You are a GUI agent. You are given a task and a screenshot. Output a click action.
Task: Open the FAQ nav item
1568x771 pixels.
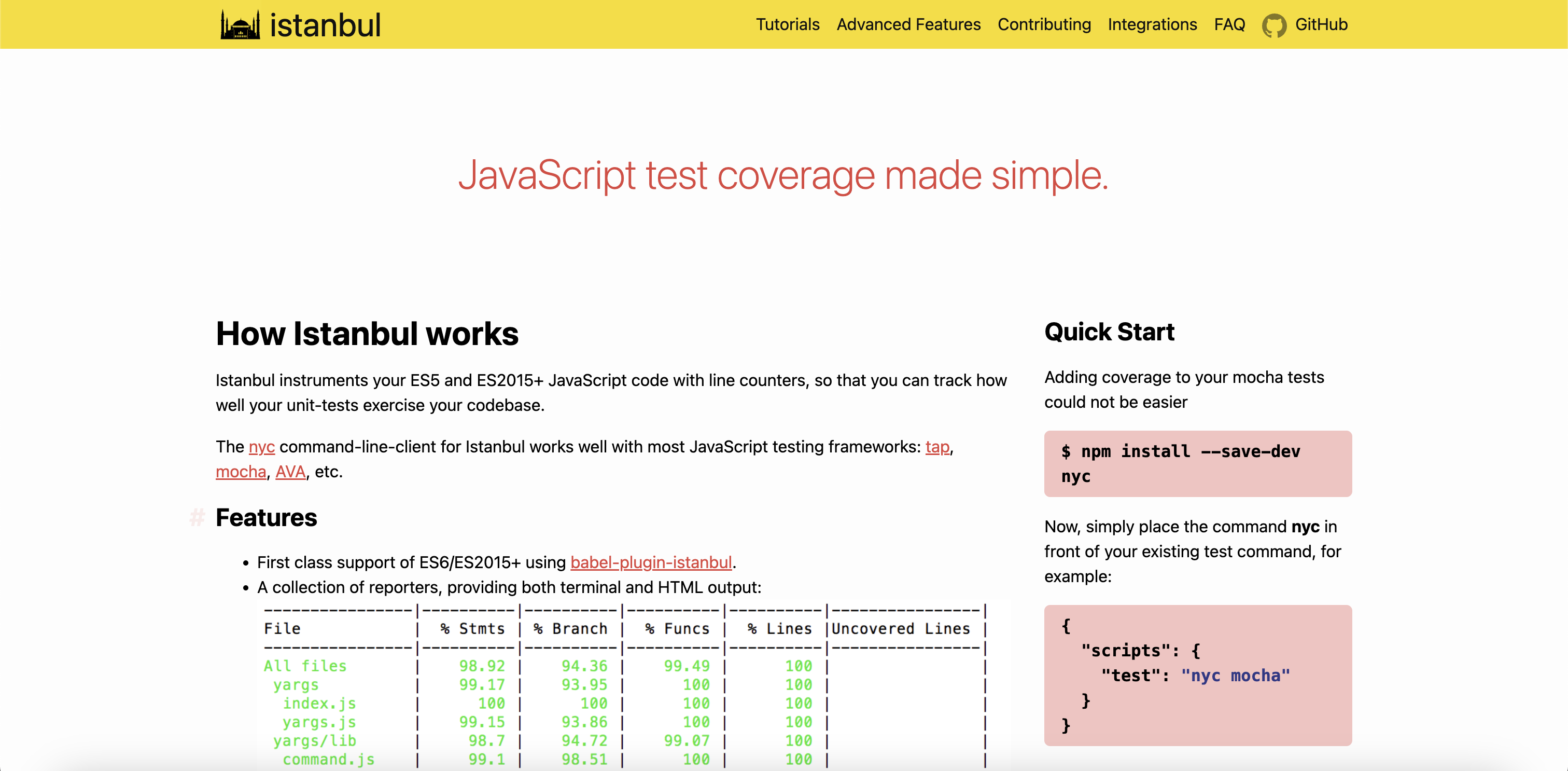coord(1229,24)
